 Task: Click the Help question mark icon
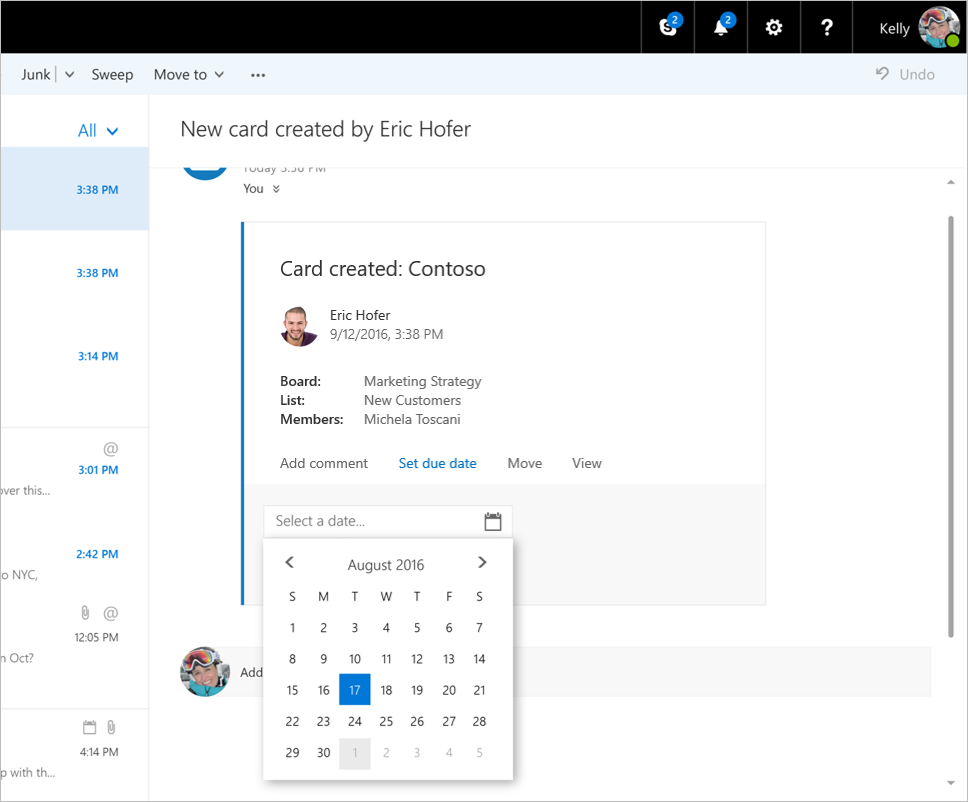[826, 28]
